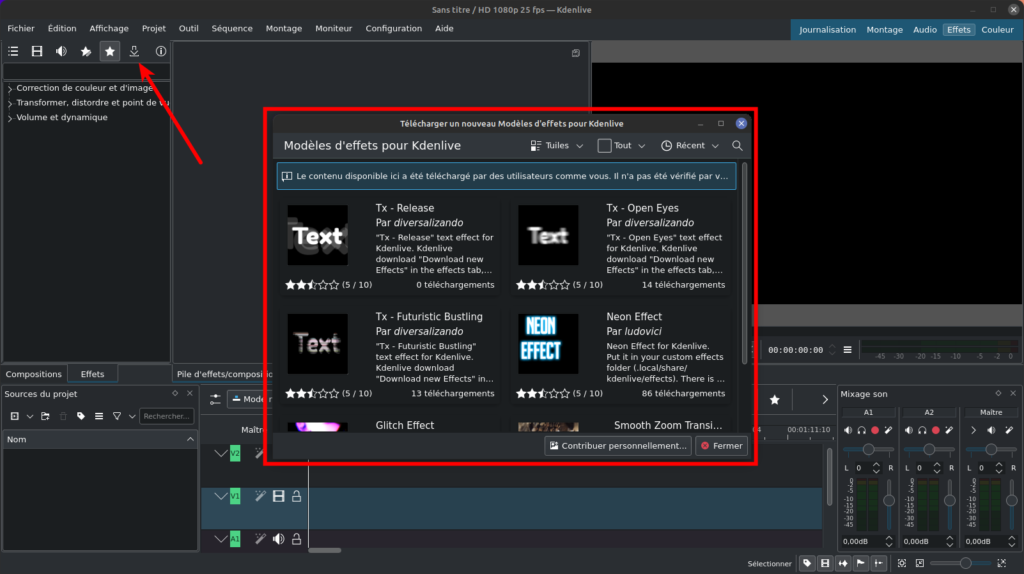Show favorite effects with the star icon
1024x574 pixels.
[110, 51]
